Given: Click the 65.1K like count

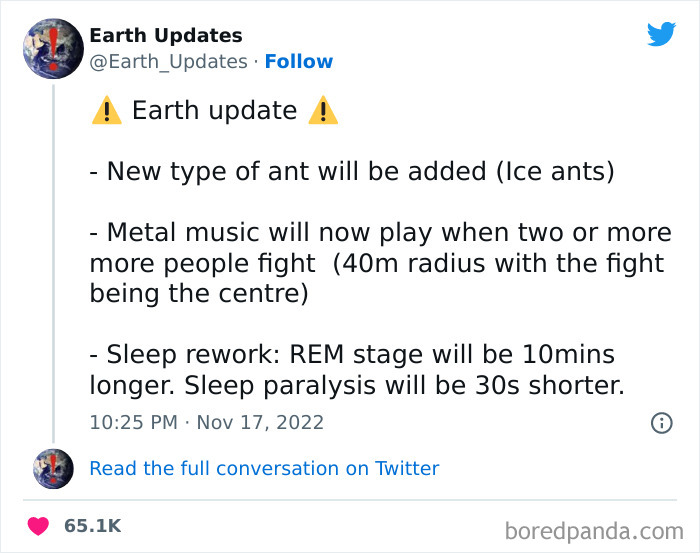Looking at the screenshot, I should [93, 526].
